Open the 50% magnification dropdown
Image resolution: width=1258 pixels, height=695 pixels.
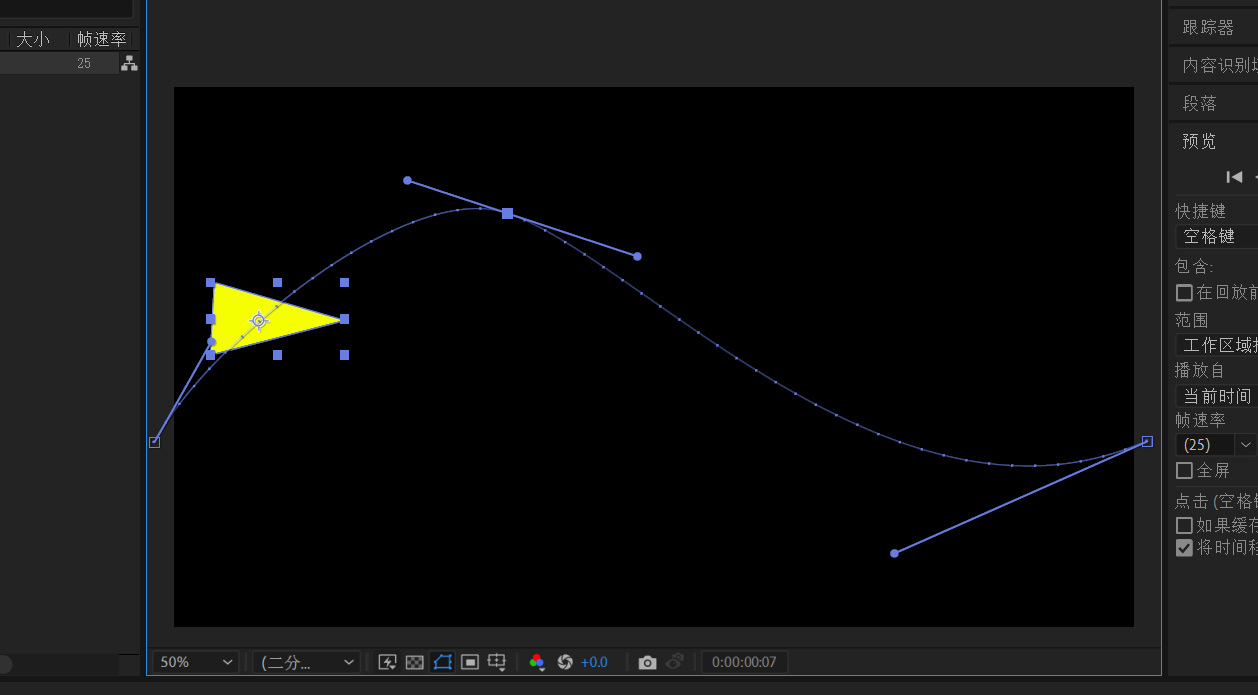coord(196,662)
